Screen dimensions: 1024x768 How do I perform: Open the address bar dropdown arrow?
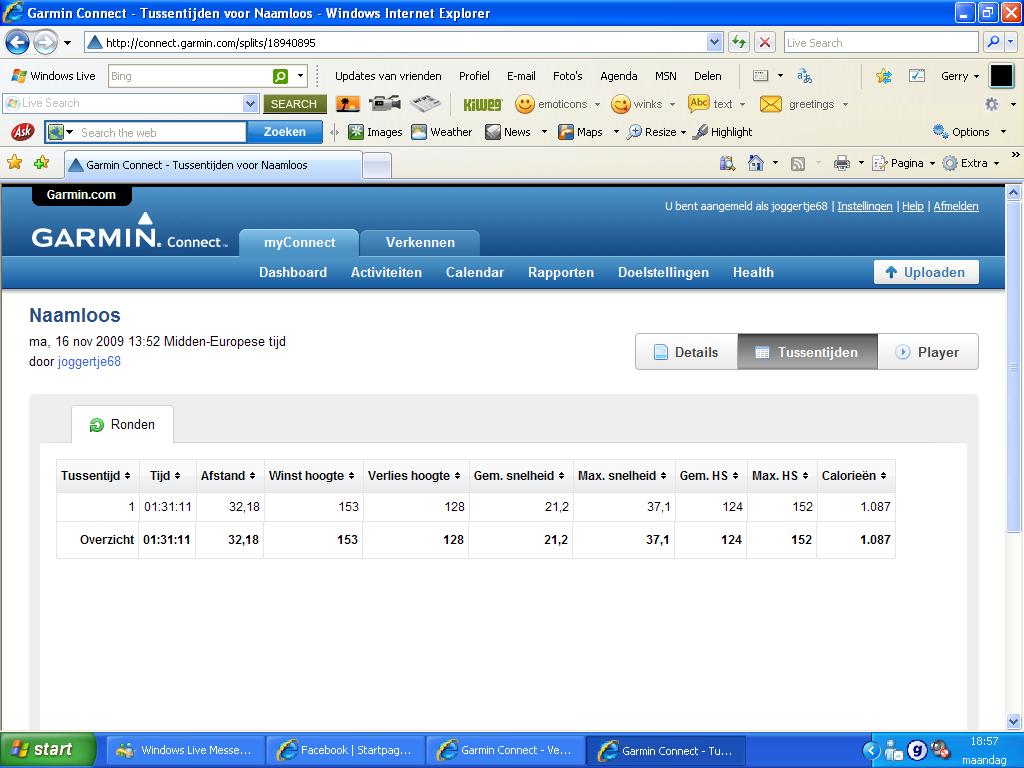(714, 42)
